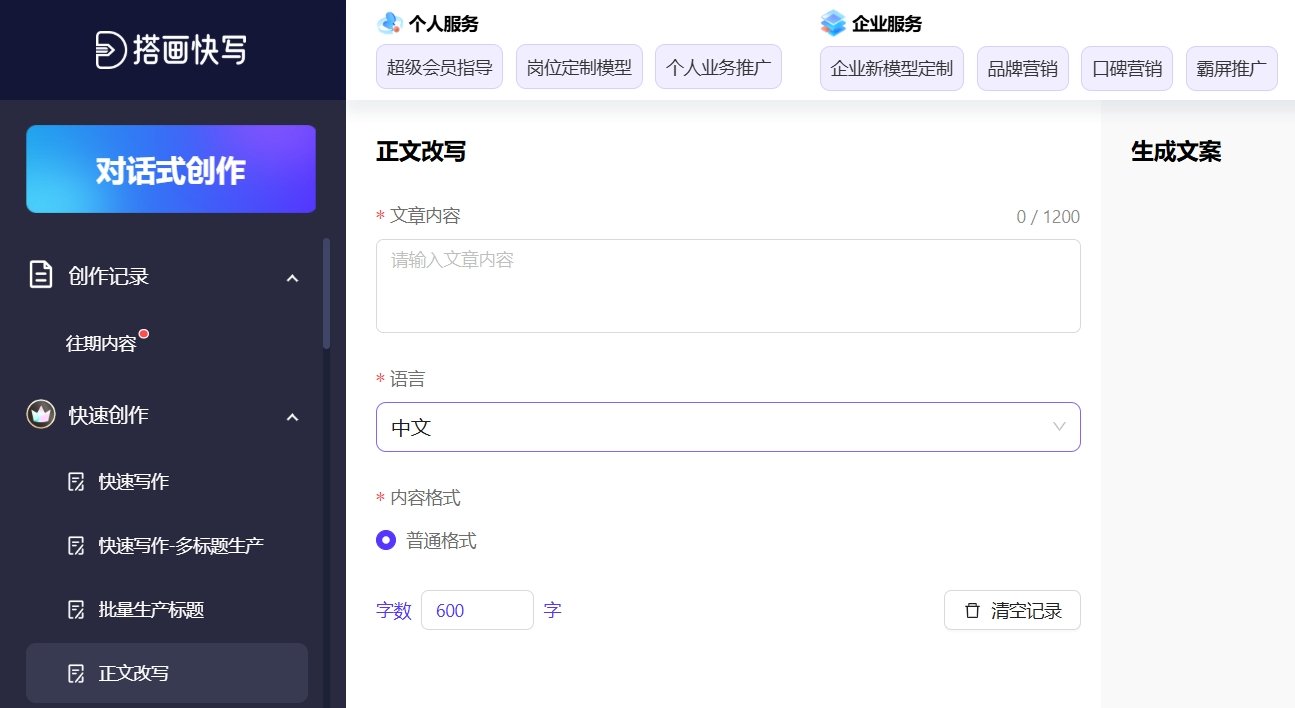The height and width of the screenshot is (708, 1295).
Task: Click the 创作记录 sidebar icon
Action: pyautogui.click(x=39, y=277)
